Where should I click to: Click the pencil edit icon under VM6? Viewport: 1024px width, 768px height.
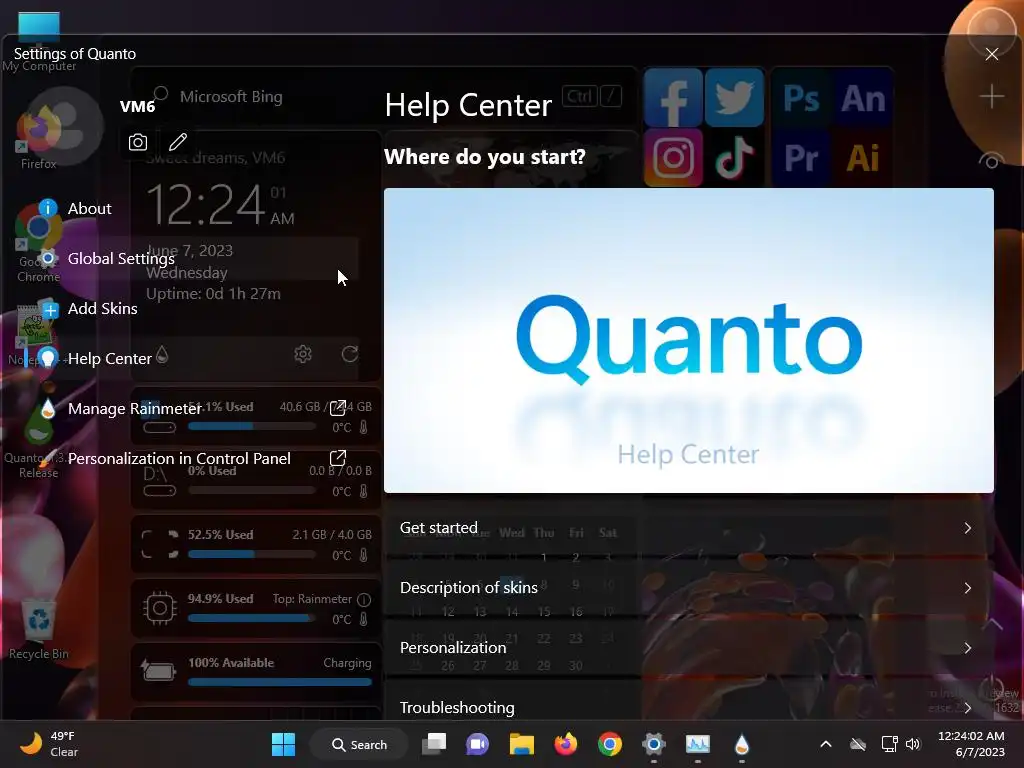click(178, 142)
